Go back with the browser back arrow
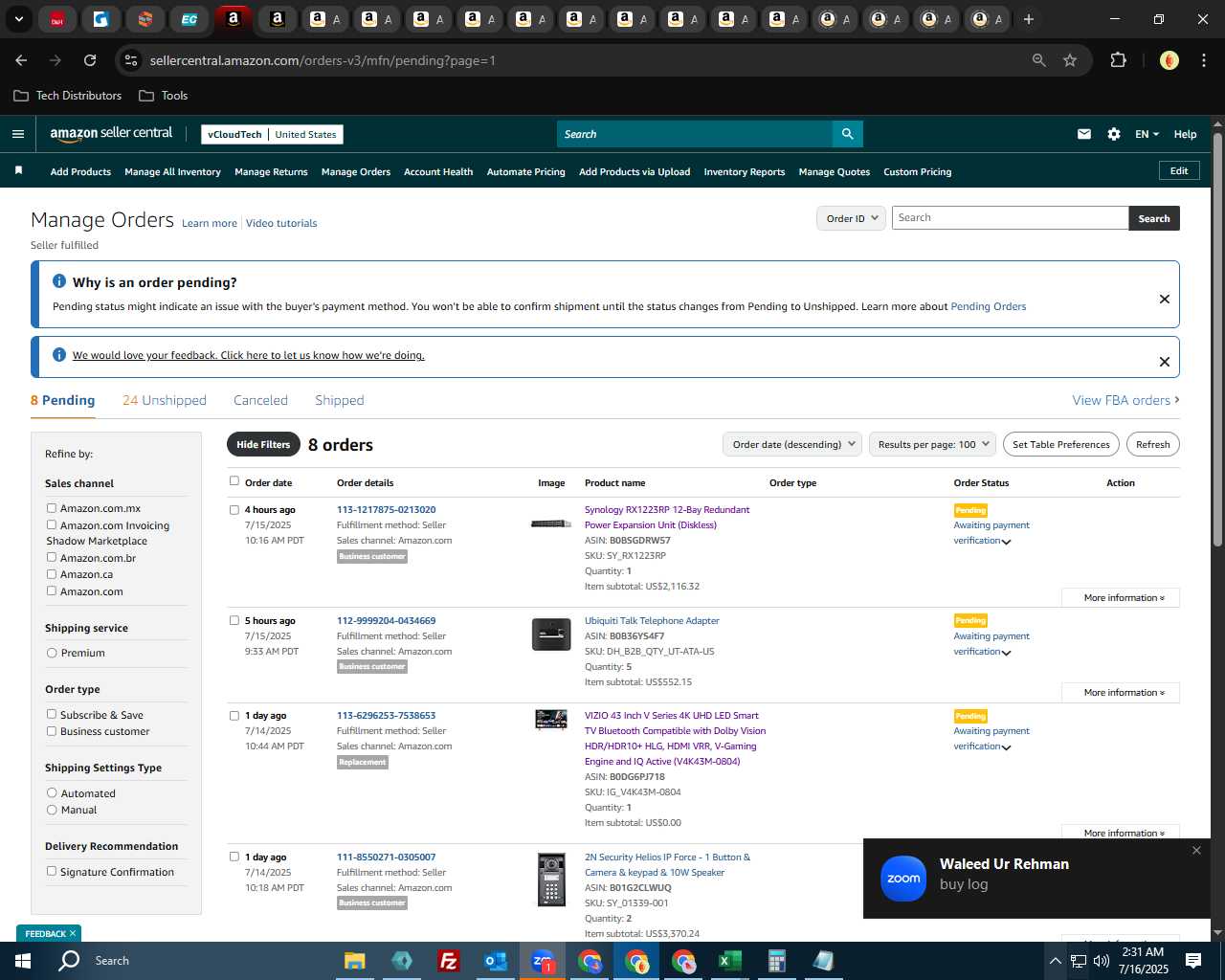1225x980 pixels. (x=21, y=60)
